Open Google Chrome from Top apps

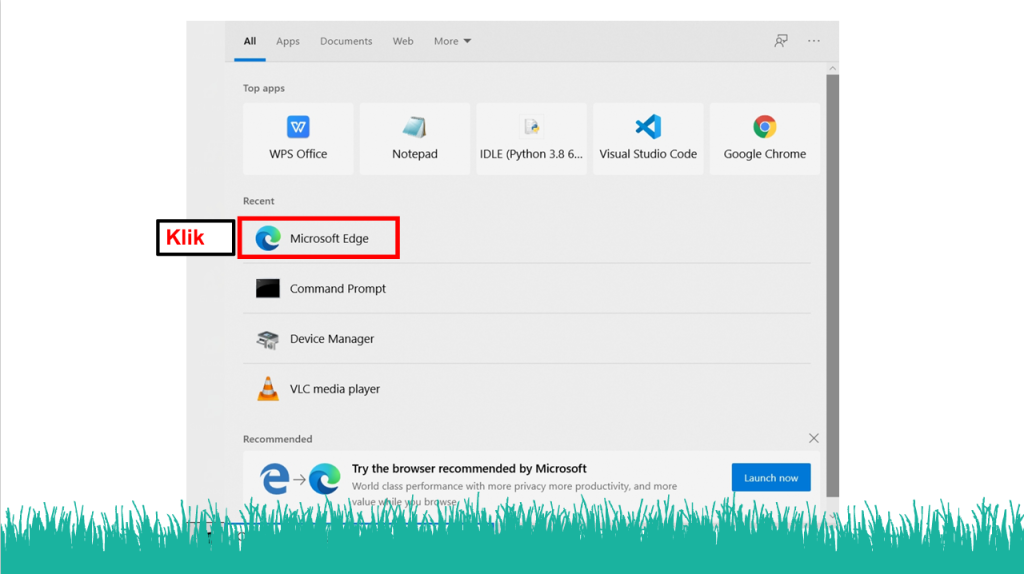765,138
